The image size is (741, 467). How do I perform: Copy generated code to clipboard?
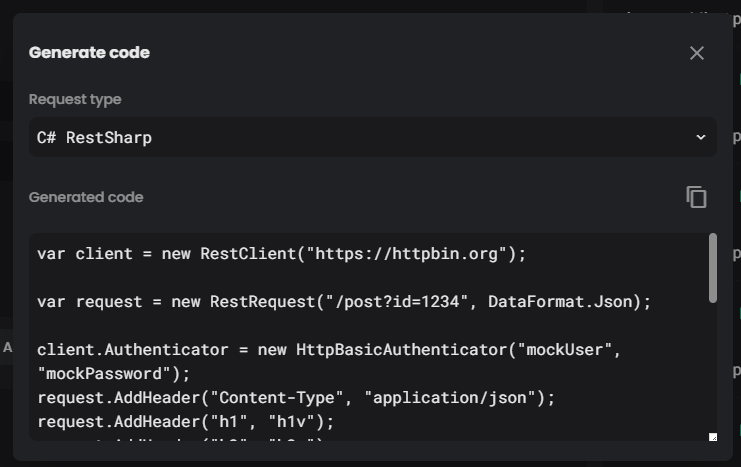click(697, 197)
